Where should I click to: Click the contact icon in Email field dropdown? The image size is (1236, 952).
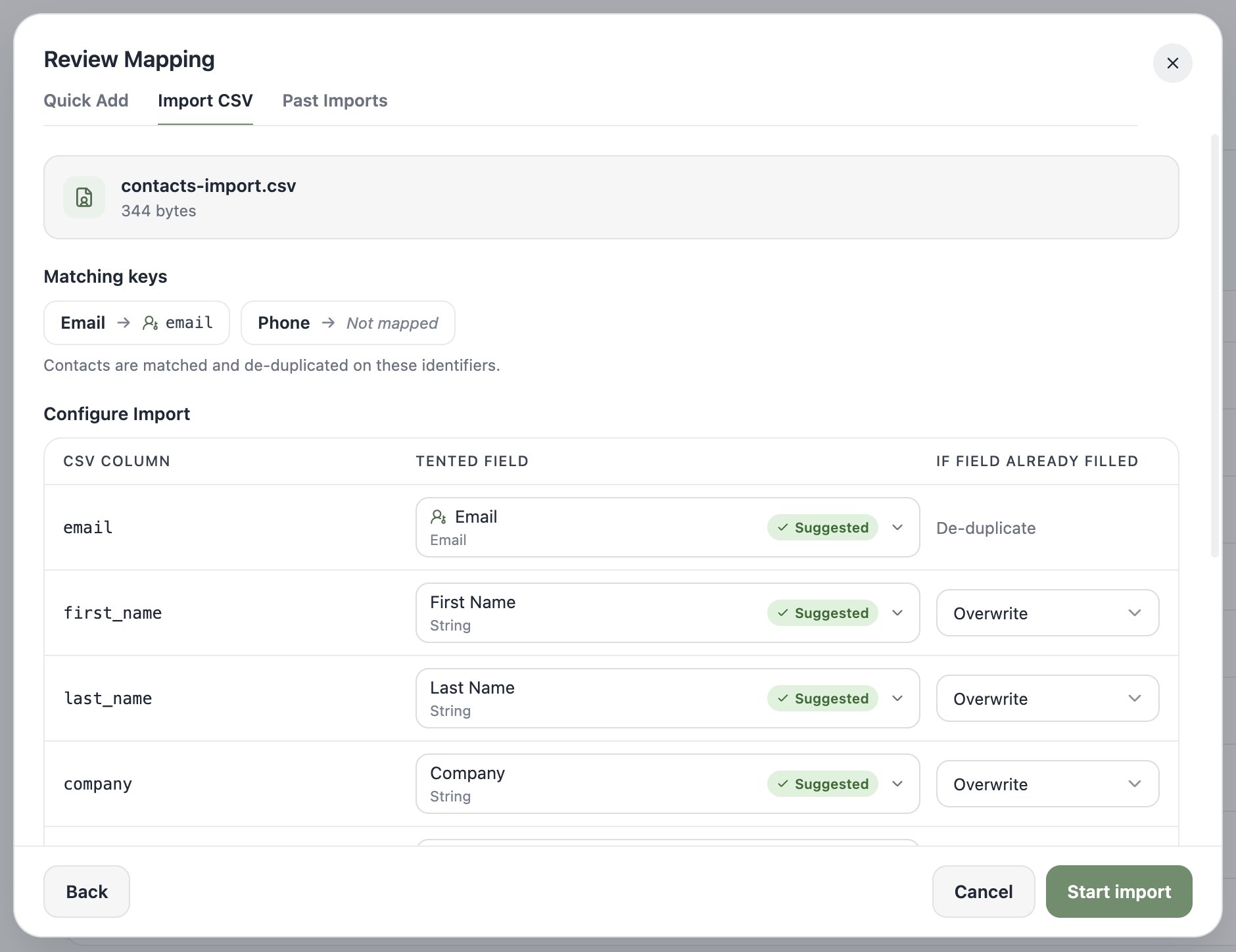[x=439, y=517]
